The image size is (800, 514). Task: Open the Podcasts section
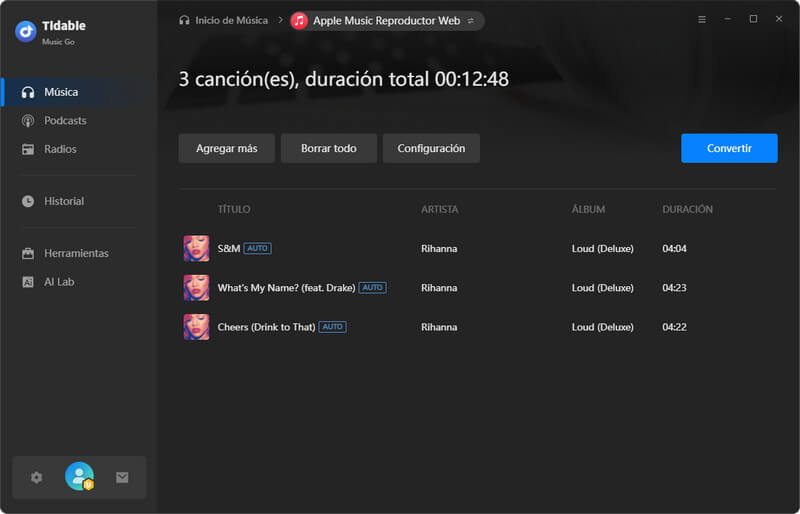pos(65,120)
